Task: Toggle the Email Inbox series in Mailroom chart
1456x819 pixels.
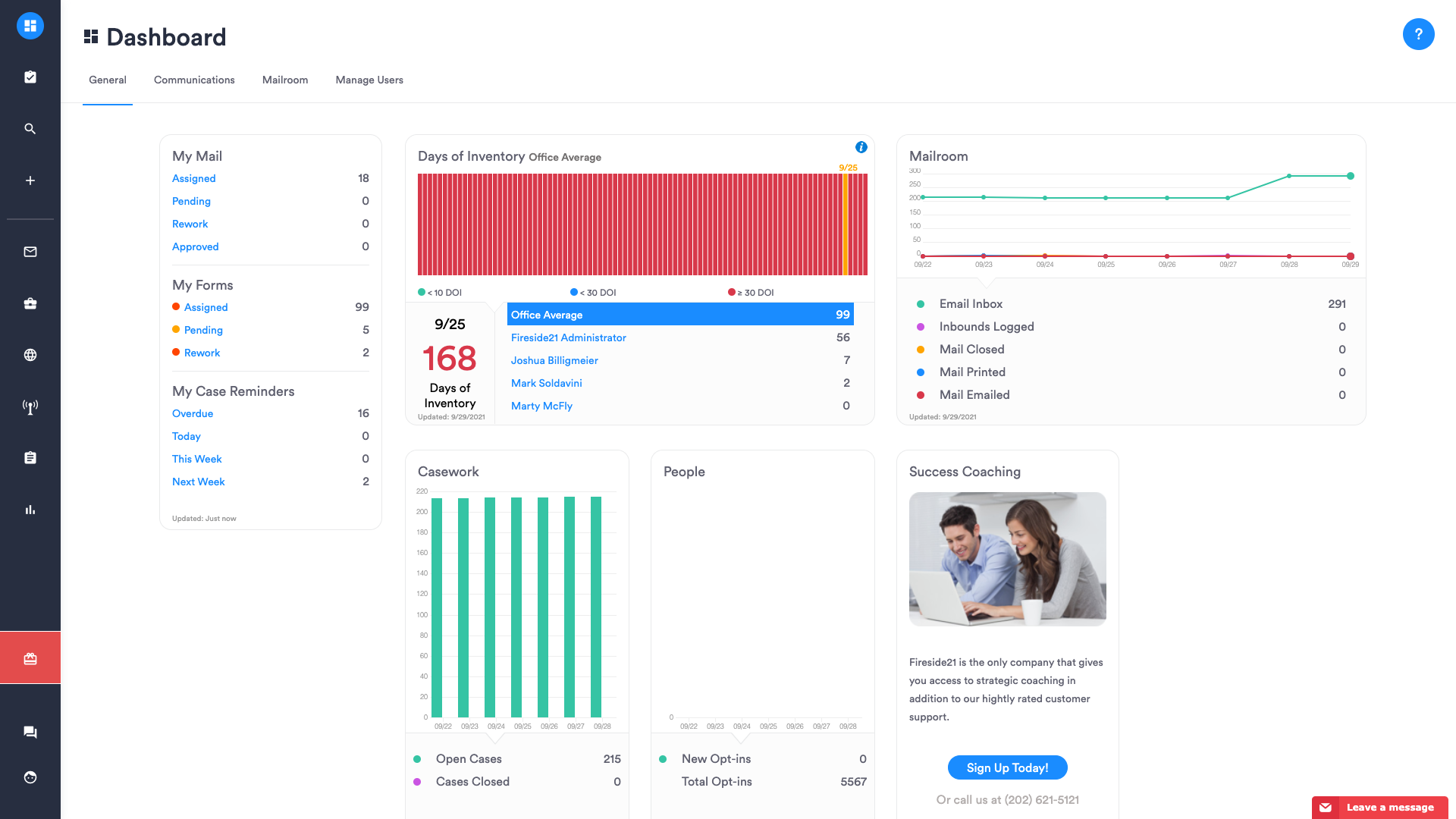Action: [x=971, y=303]
